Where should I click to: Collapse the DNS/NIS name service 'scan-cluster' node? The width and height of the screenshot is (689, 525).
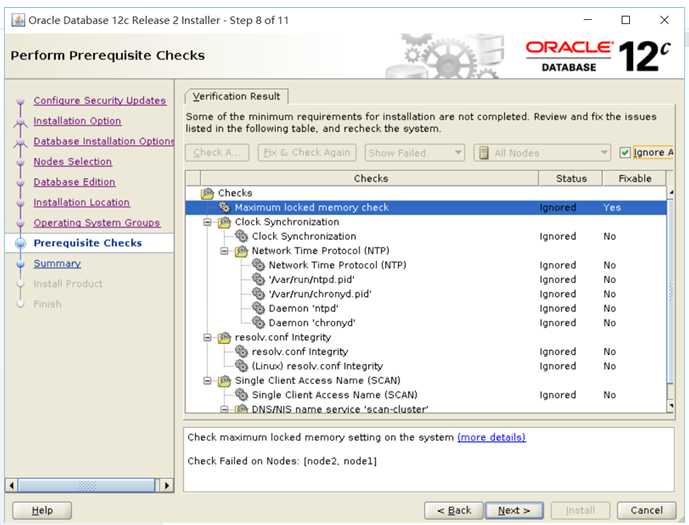[x=224, y=409]
